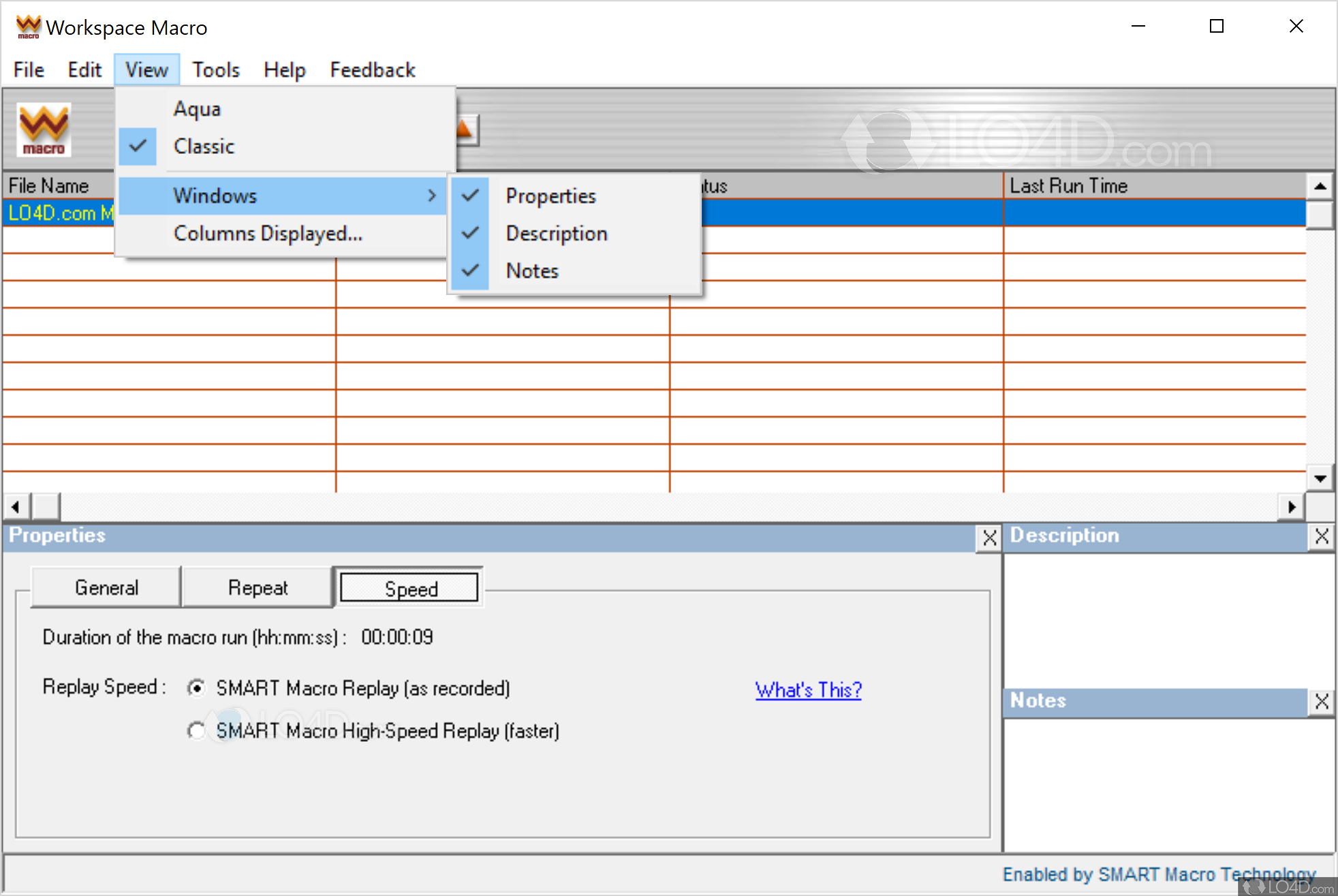
Task: Click the General tab button
Action: pyautogui.click(x=106, y=587)
